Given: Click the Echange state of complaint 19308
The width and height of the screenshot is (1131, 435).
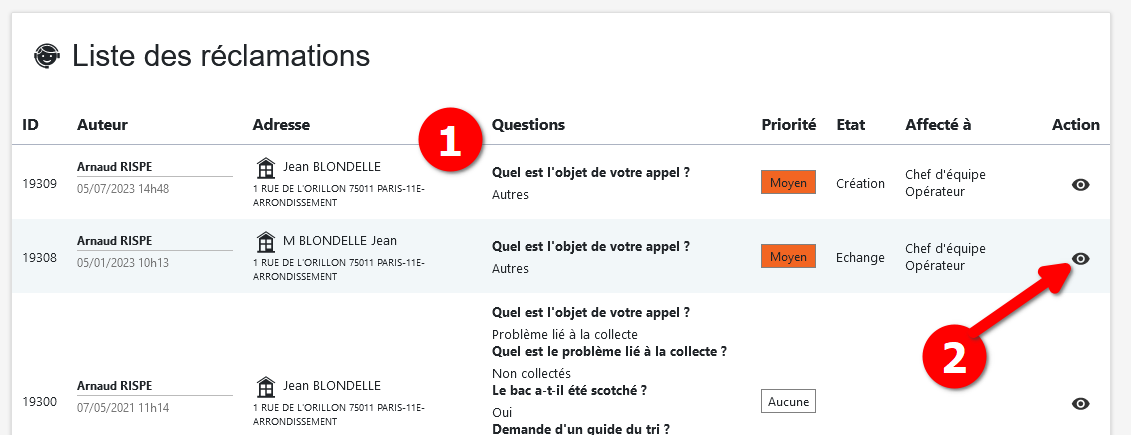Looking at the screenshot, I should [x=860, y=257].
